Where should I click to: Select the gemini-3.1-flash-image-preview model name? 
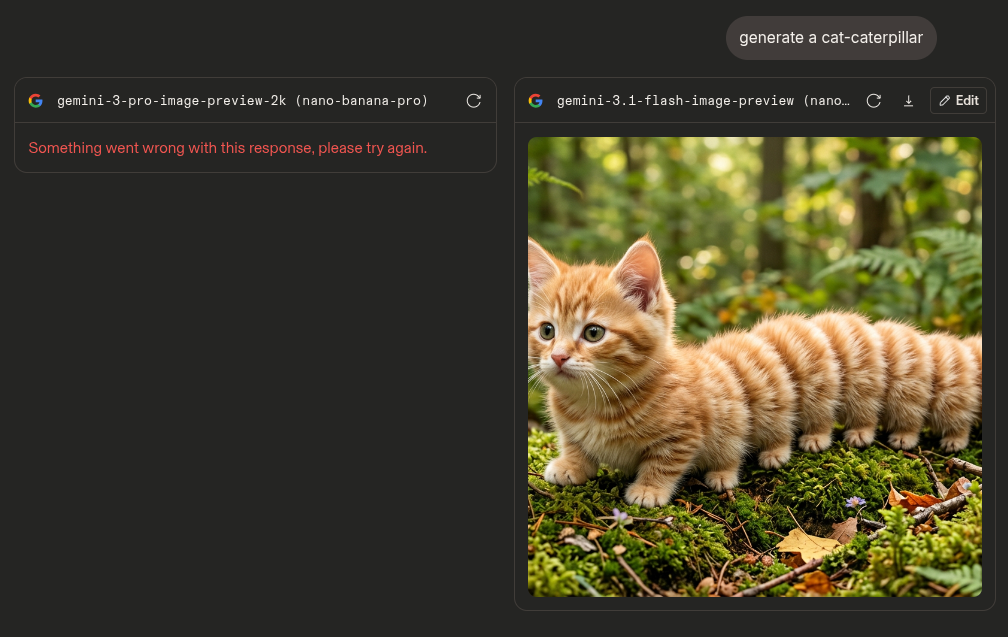coord(702,101)
